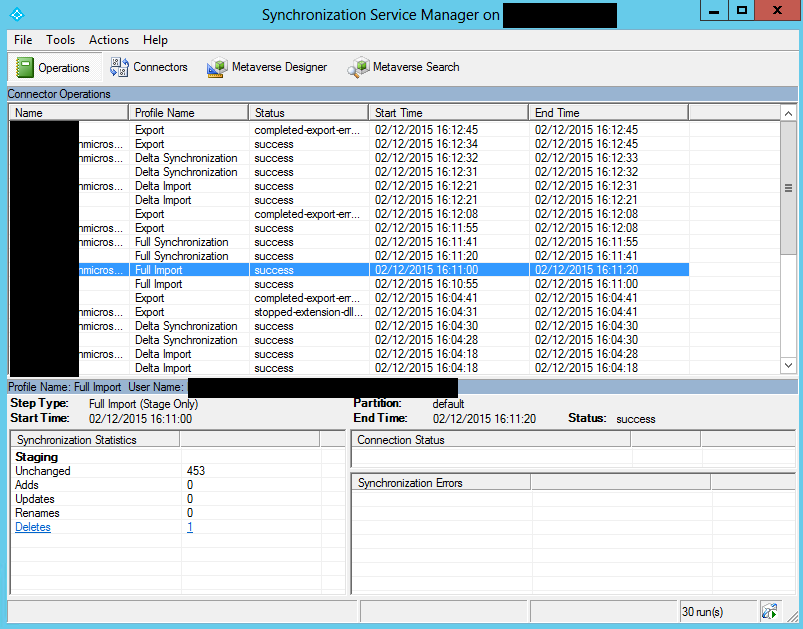Click the operations list scroll up arrow
Image resolution: width=803 pixels, height=629 pixels.
(x=789, y=113)
